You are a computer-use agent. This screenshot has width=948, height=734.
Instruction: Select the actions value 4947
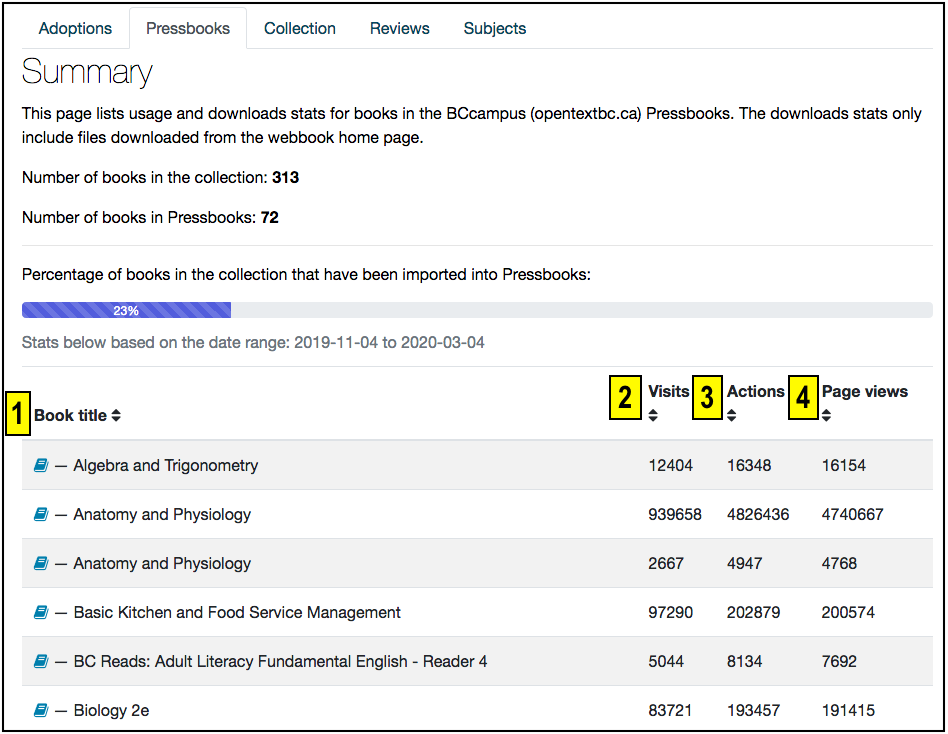[744, 563]
